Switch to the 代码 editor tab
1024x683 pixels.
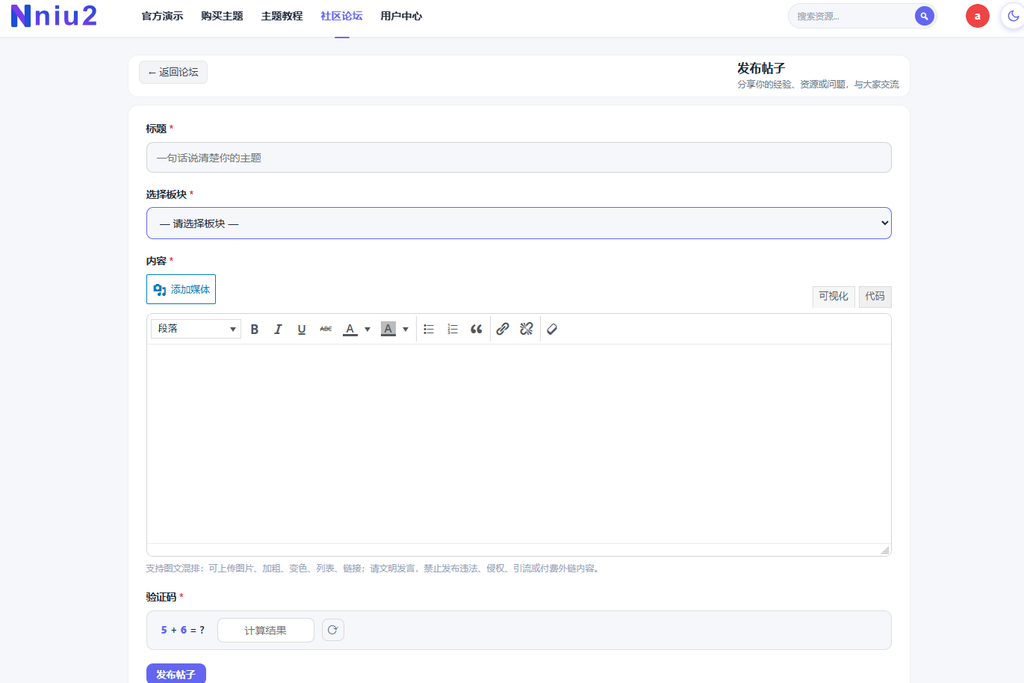coord(874,296)
